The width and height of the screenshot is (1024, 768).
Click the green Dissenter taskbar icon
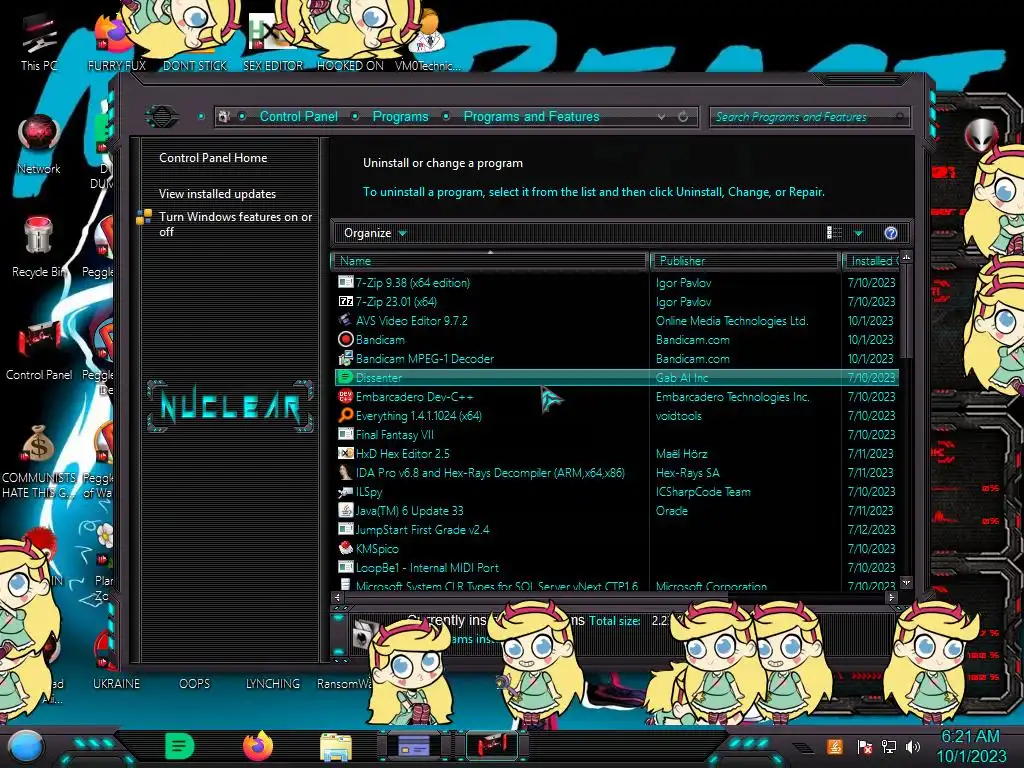pos(180,746)
